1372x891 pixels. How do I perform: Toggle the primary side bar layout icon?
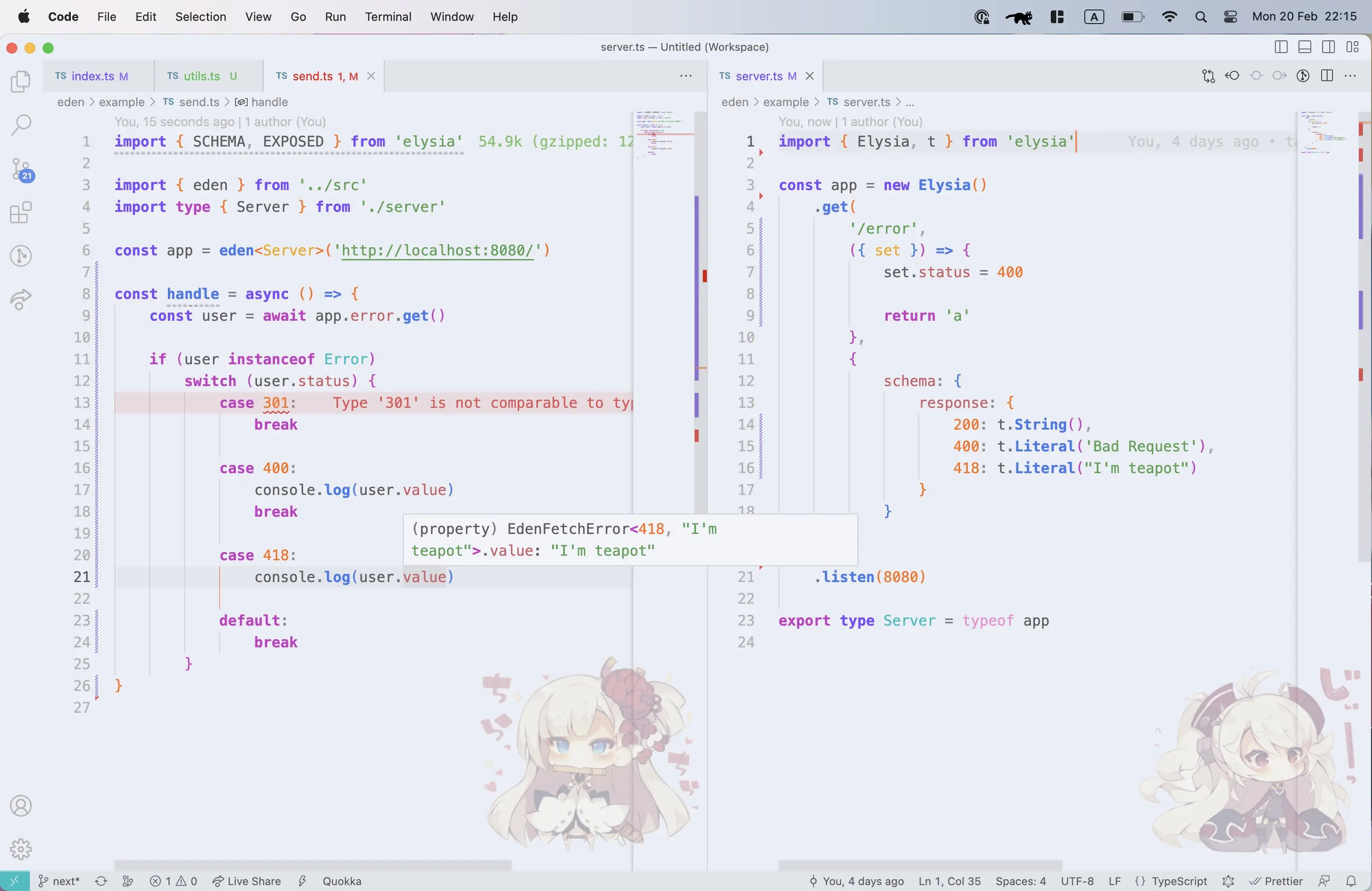pos(1281,47)
